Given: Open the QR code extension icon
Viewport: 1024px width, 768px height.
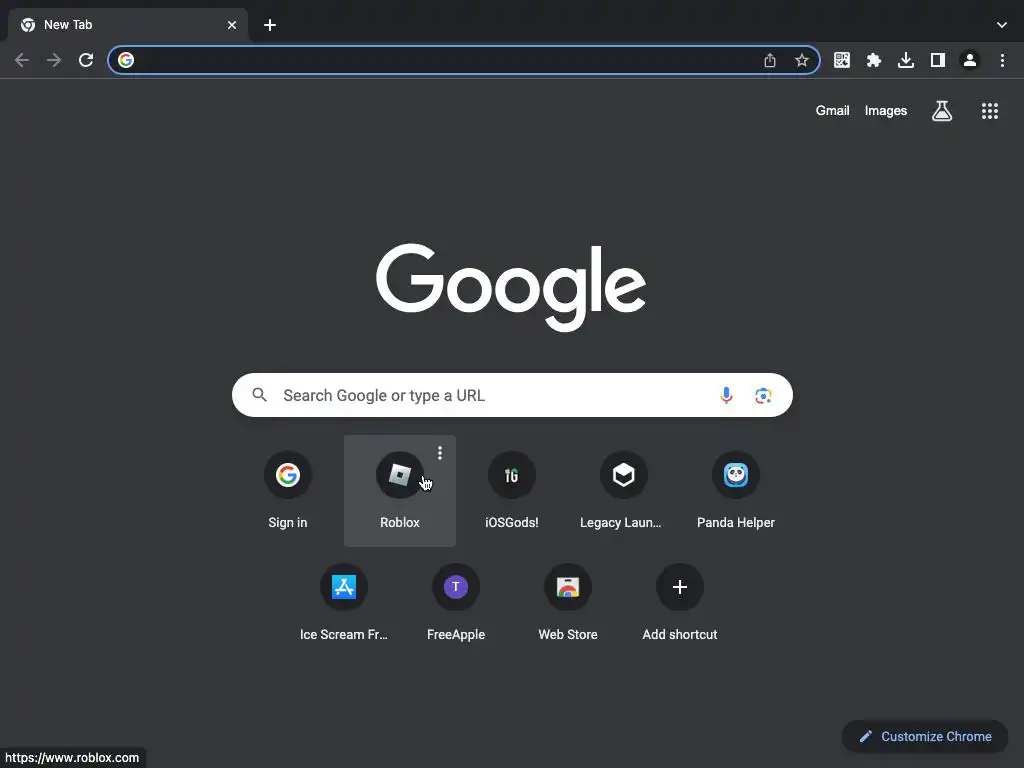Looking at the screenshot, I should [x=842, y=61].
